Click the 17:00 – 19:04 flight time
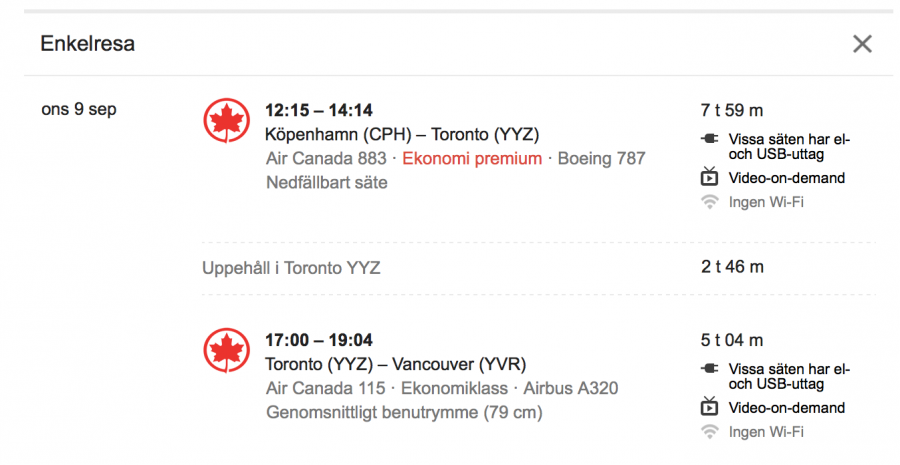The height and width of the screenshot is (465, 900). point(319,340)
